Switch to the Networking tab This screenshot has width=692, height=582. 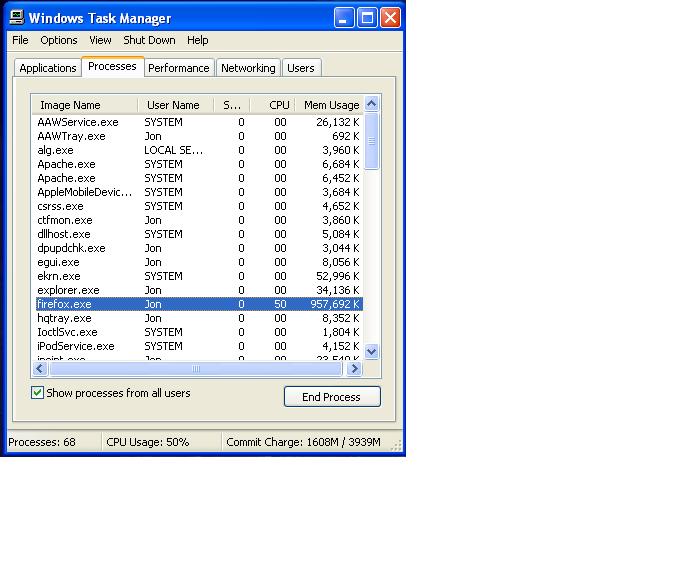coord(248,68)
